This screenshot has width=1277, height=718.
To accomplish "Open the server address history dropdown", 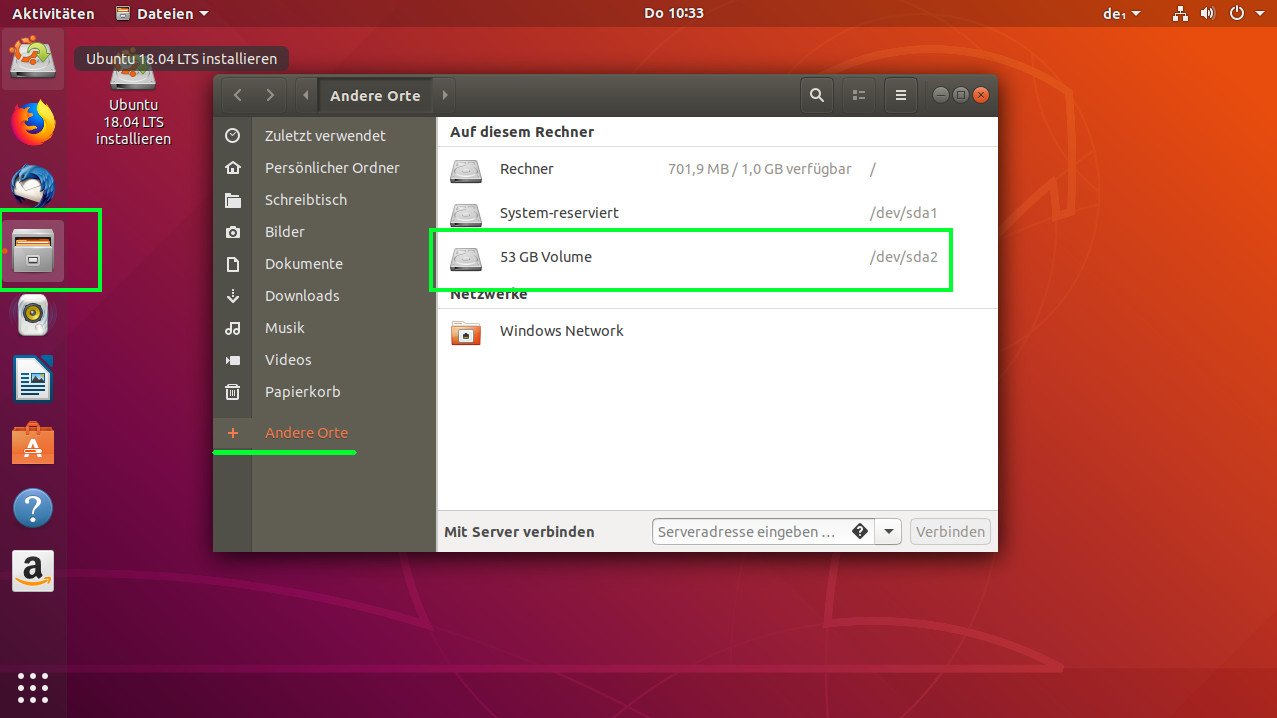I will coord(888,531).
